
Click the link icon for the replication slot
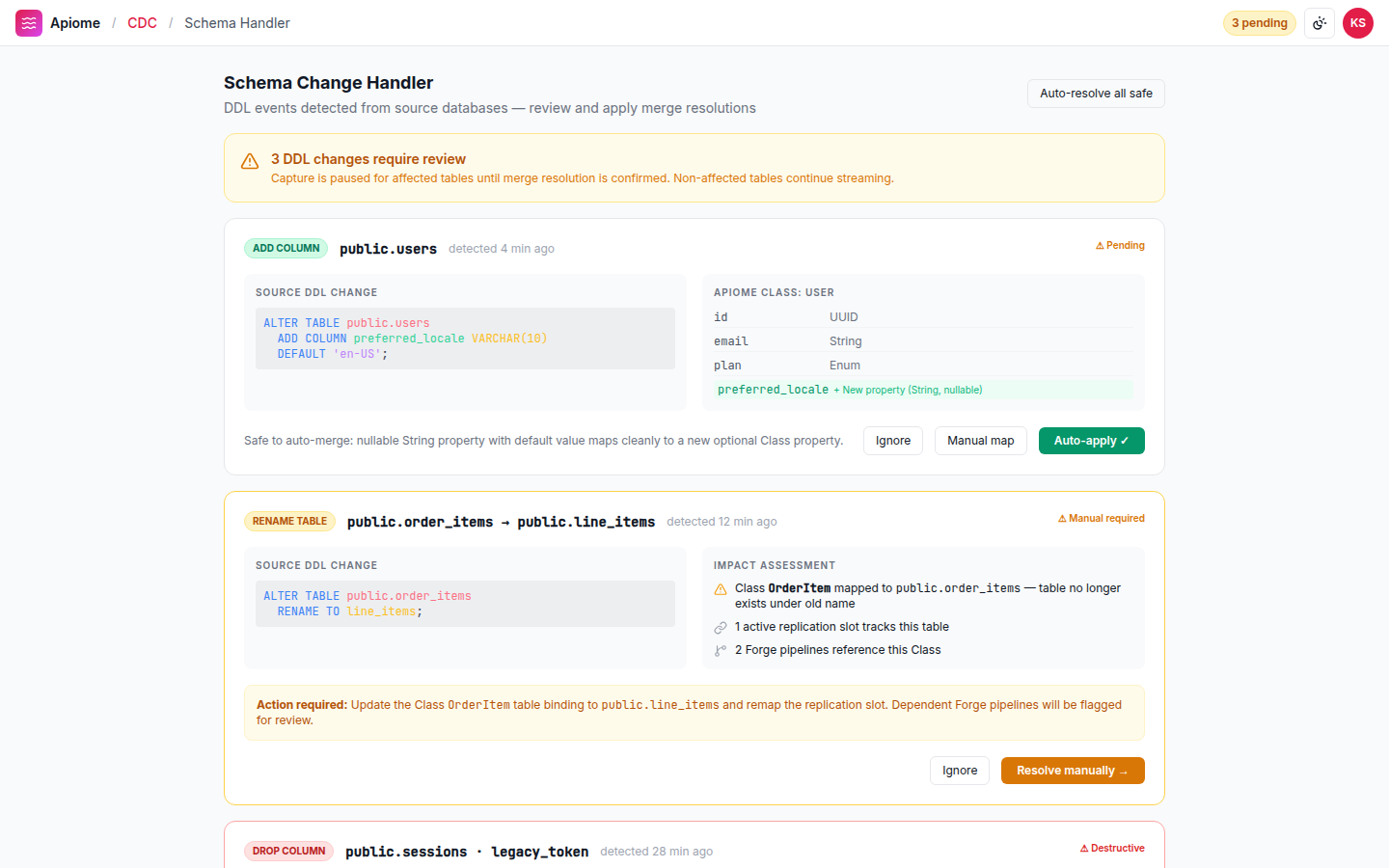[x=721, y=628]
